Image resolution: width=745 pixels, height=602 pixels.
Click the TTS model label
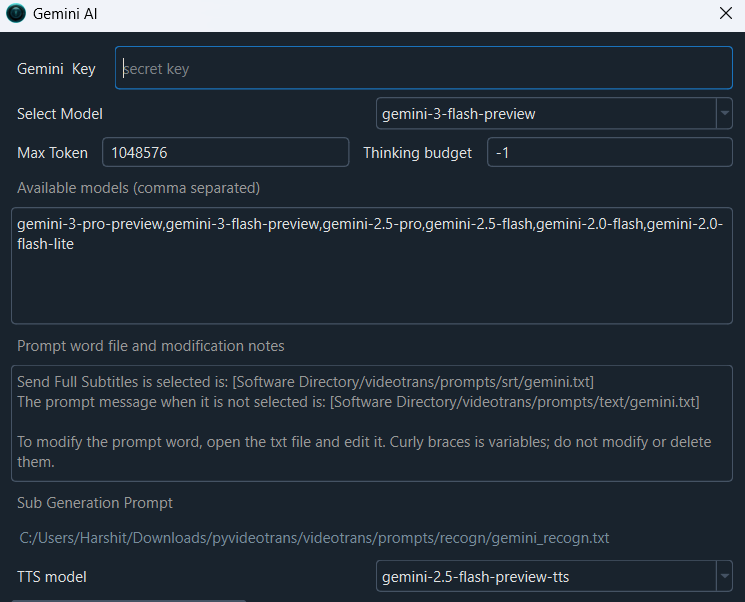tap(51, 576)
